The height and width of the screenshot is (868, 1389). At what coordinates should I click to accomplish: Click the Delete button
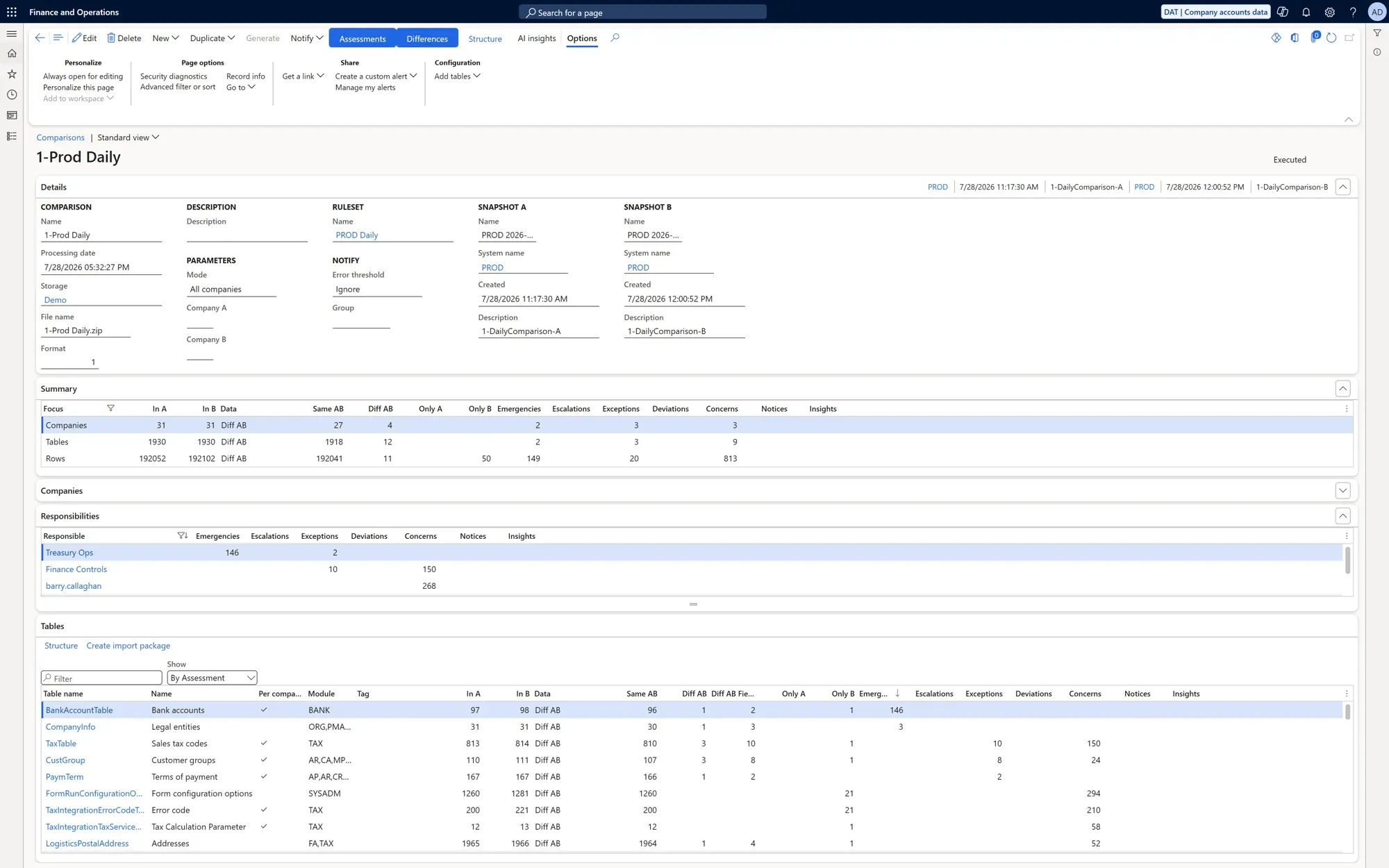point(124,38)
